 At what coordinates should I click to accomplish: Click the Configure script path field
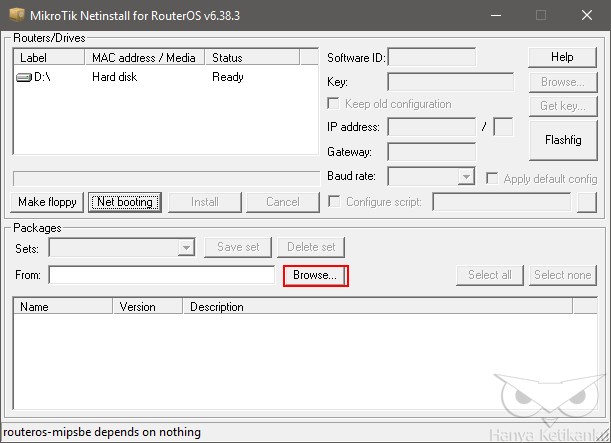coord(502,202)
